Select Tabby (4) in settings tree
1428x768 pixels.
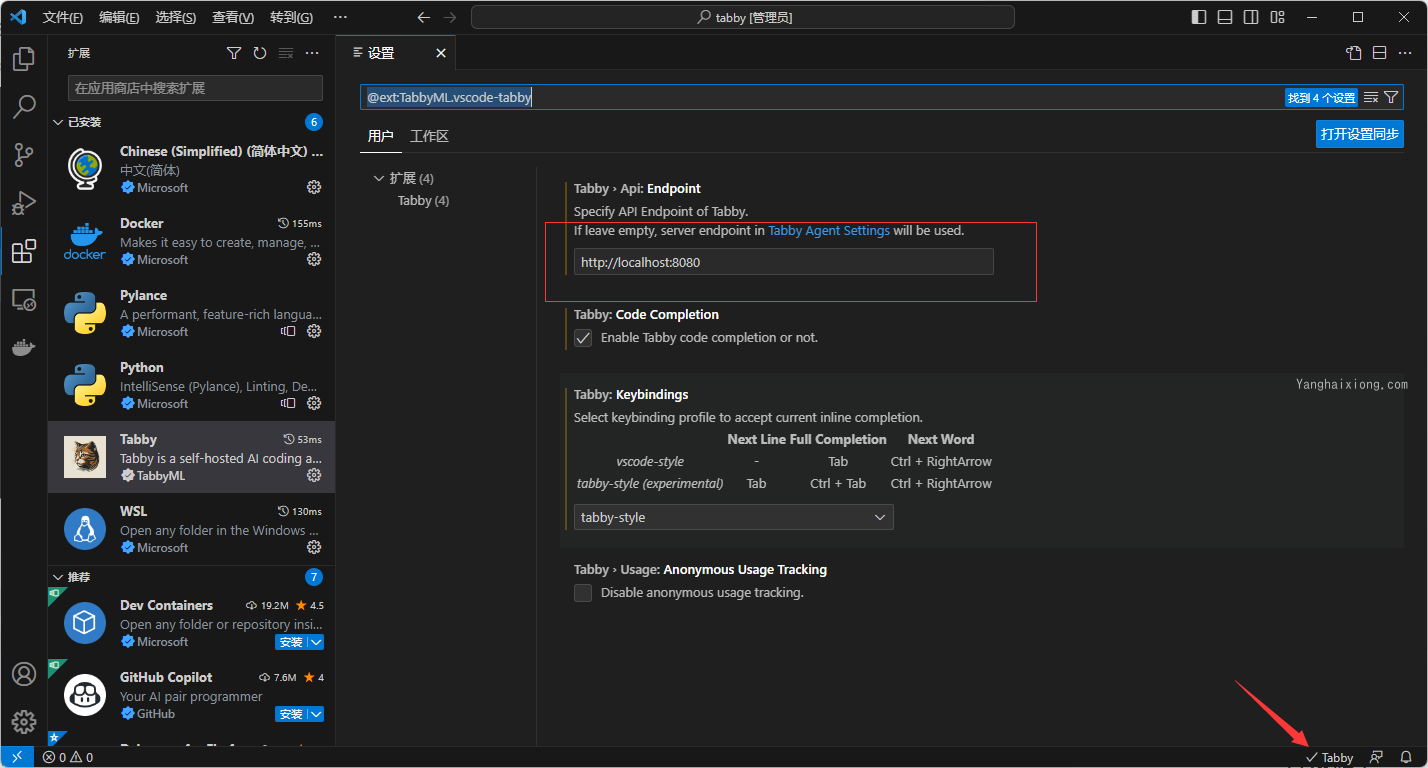point(423,200)
